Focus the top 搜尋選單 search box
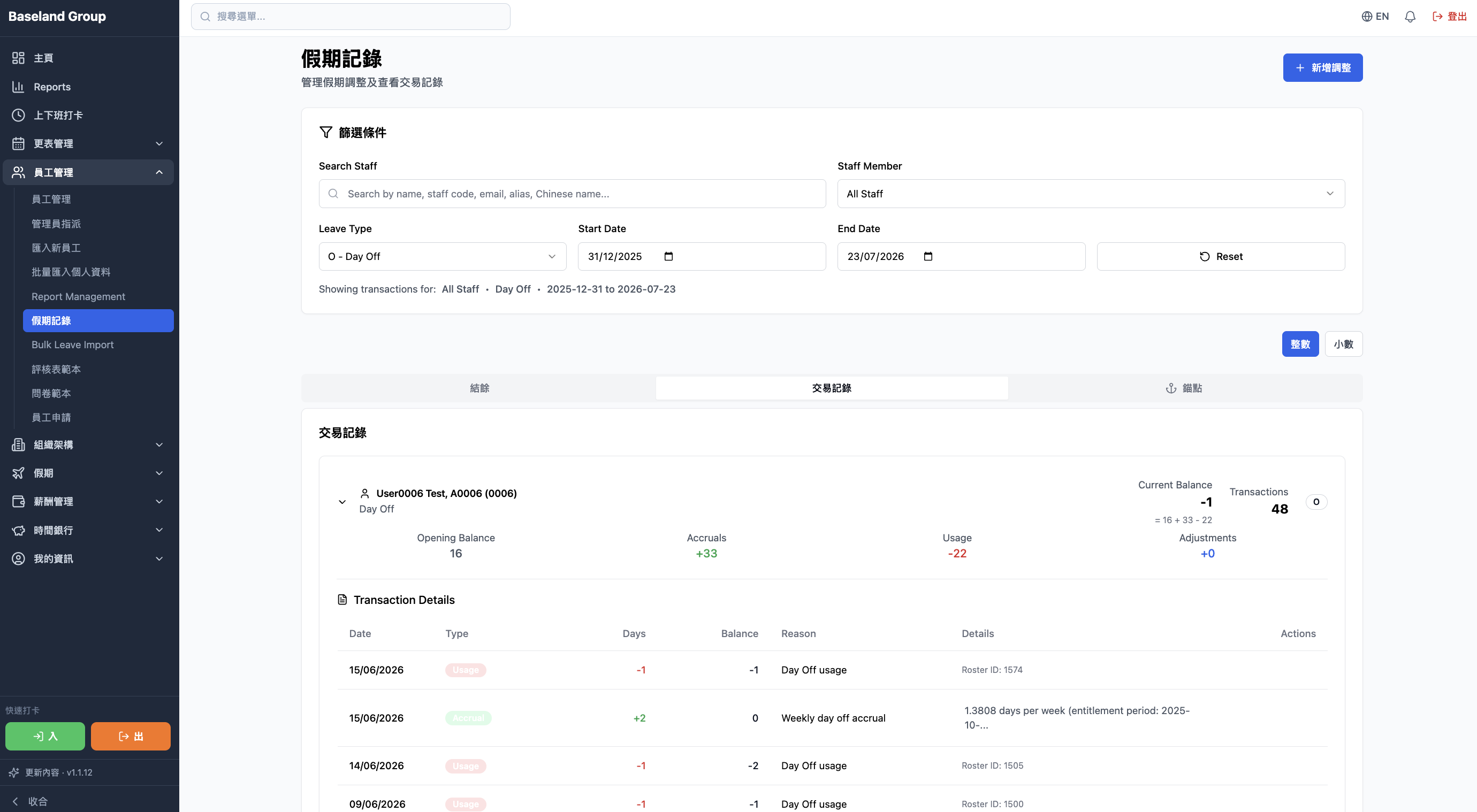 (x=351, y=17)
